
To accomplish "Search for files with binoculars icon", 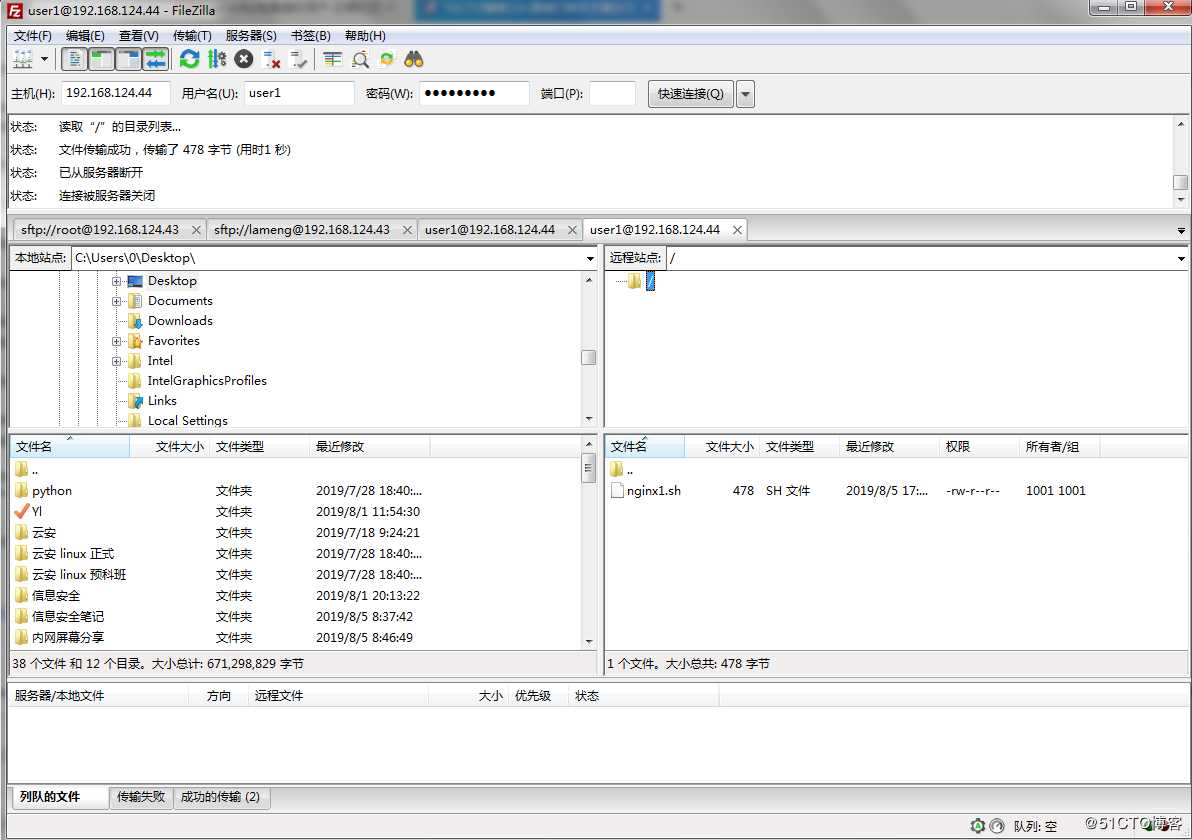I will (x=414, y=59).
